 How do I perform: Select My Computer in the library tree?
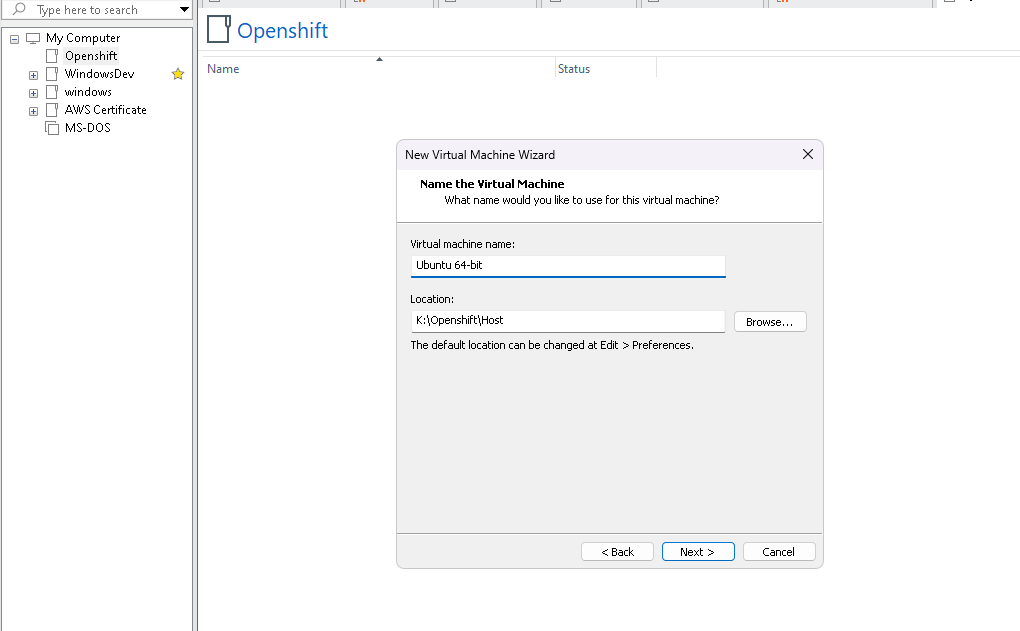(x=83, y=38)
